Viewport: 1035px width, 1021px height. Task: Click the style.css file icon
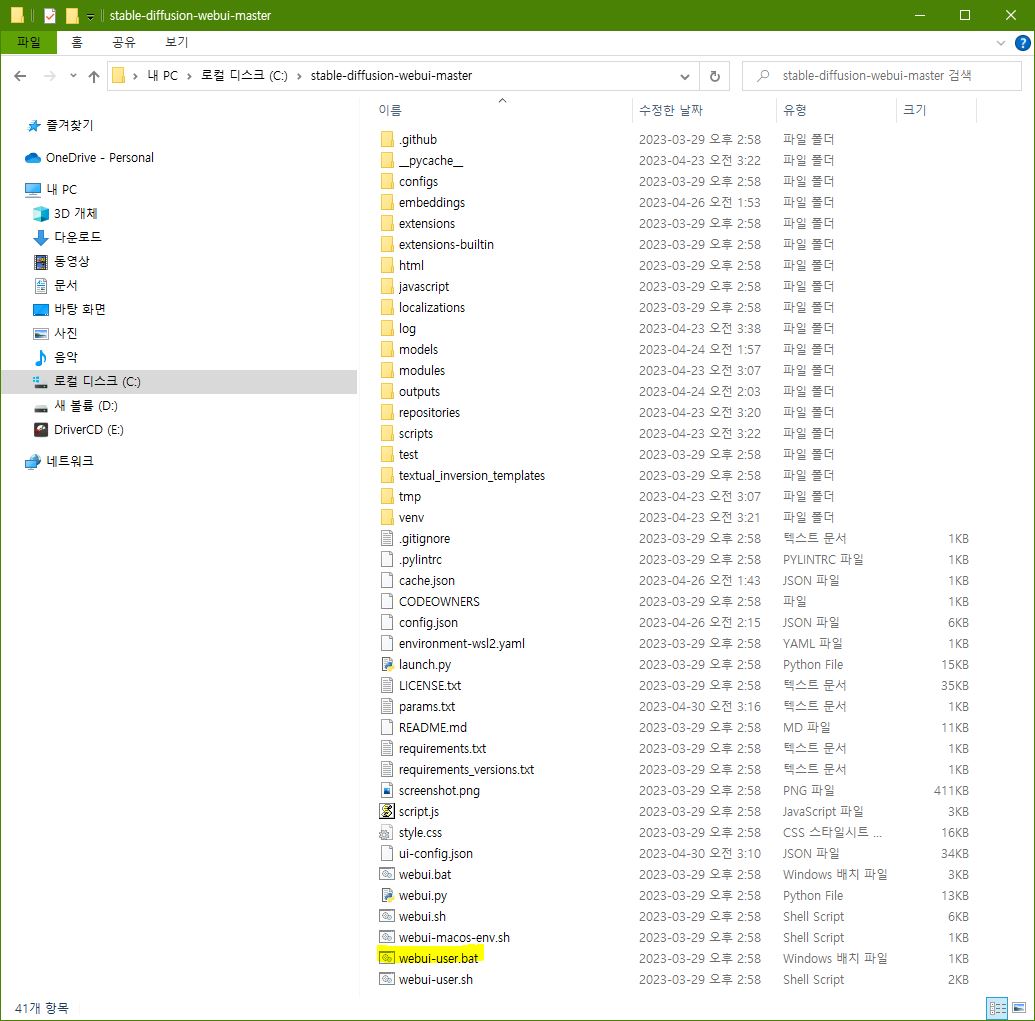[x=386, y=832]
